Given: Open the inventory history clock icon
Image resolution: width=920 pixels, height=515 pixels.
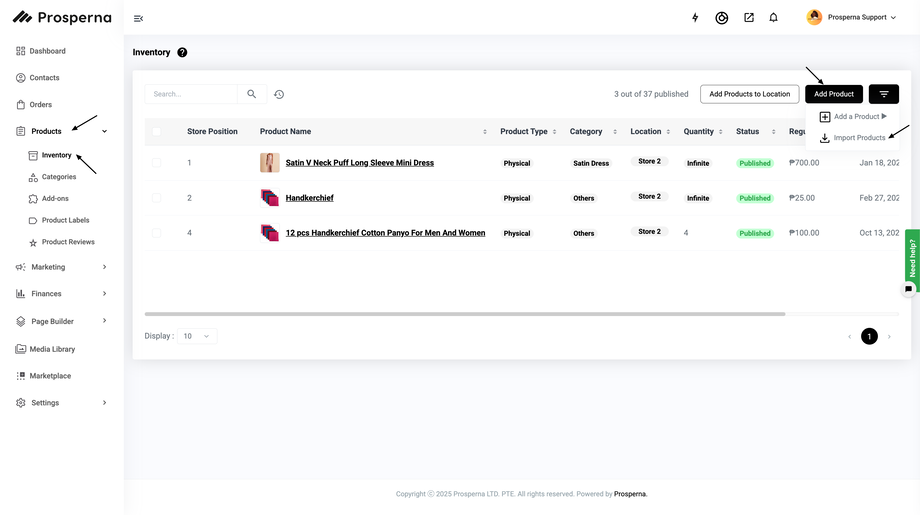Looking at the screenshot, I should (x=279, y=94).
